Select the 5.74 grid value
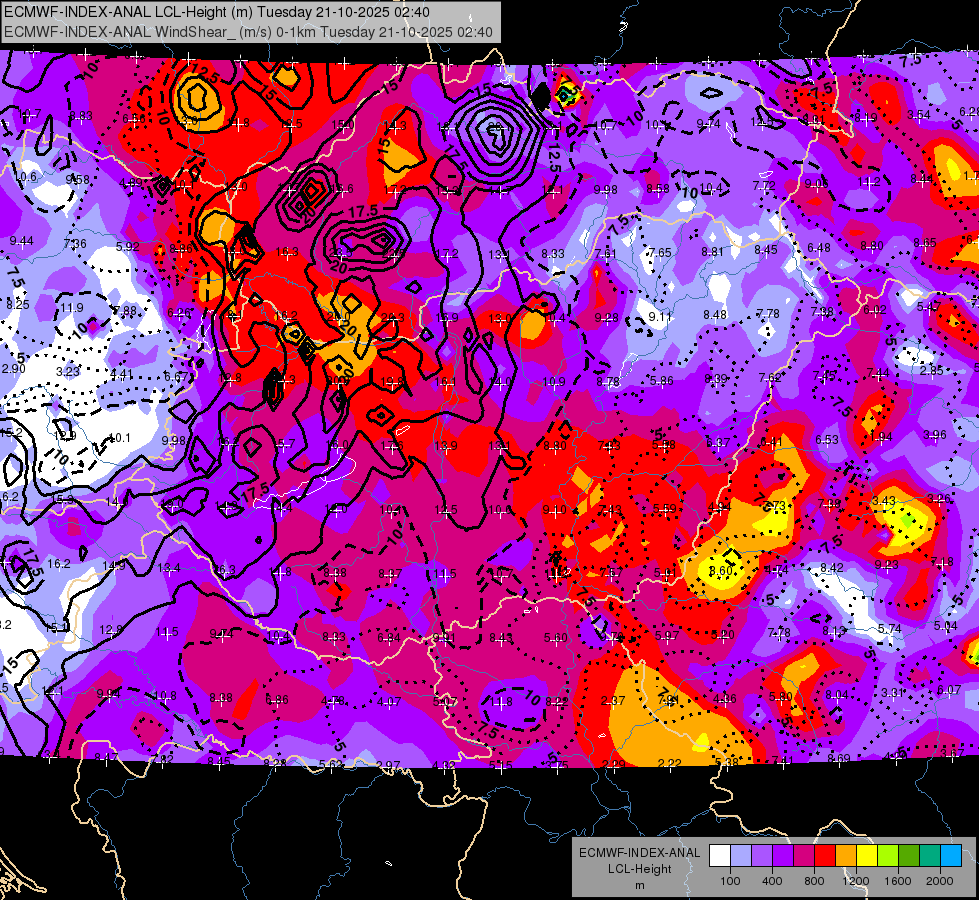This screenshot has width=979, height=900. click(889, 628)
